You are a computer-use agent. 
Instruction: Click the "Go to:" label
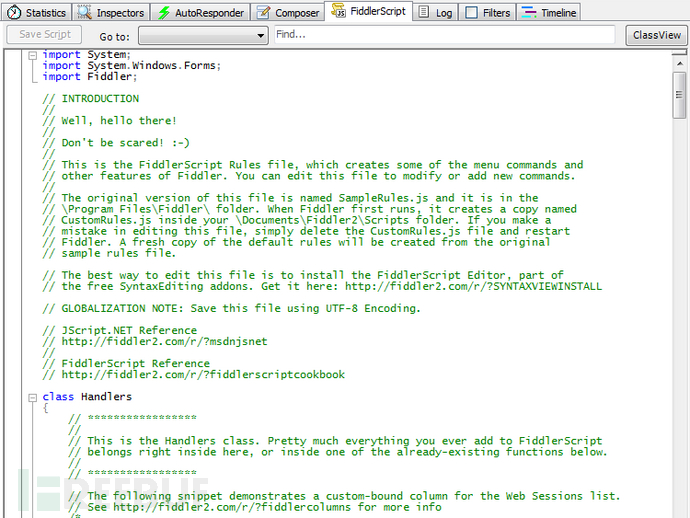pyautogui.click(x=114, y=37)
